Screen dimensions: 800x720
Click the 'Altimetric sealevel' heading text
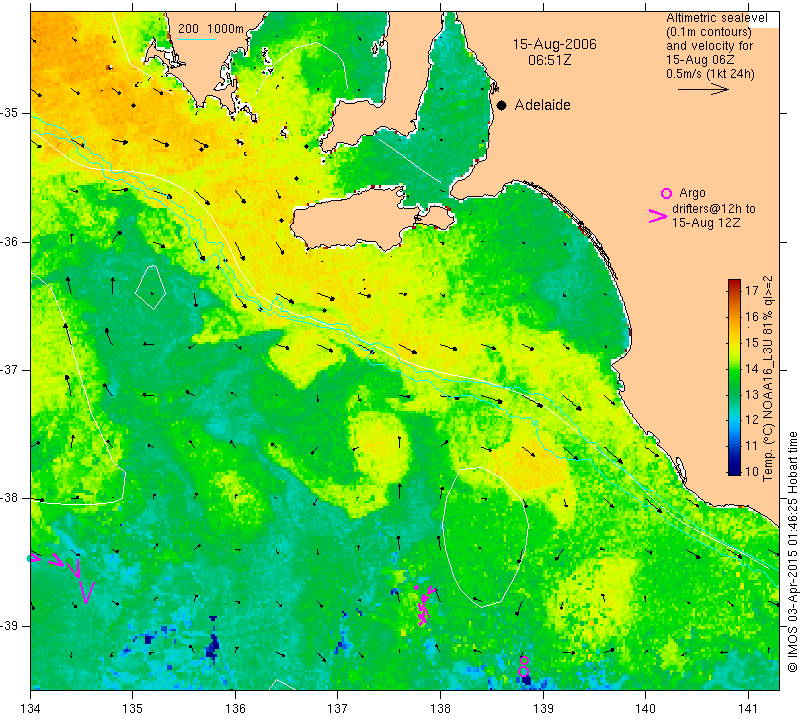point(716,18)
